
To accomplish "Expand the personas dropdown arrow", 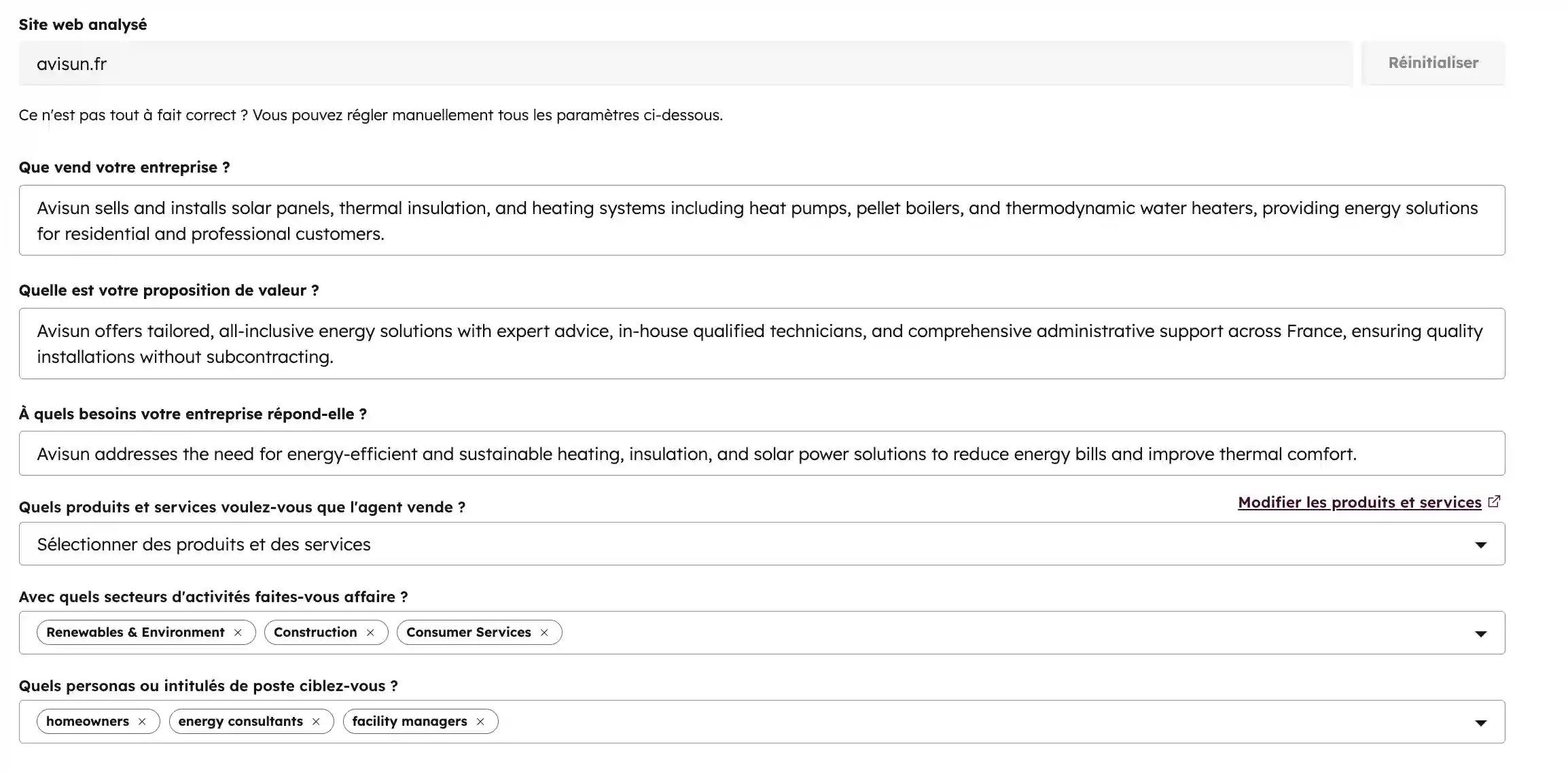I will (x=1480, y=723).
